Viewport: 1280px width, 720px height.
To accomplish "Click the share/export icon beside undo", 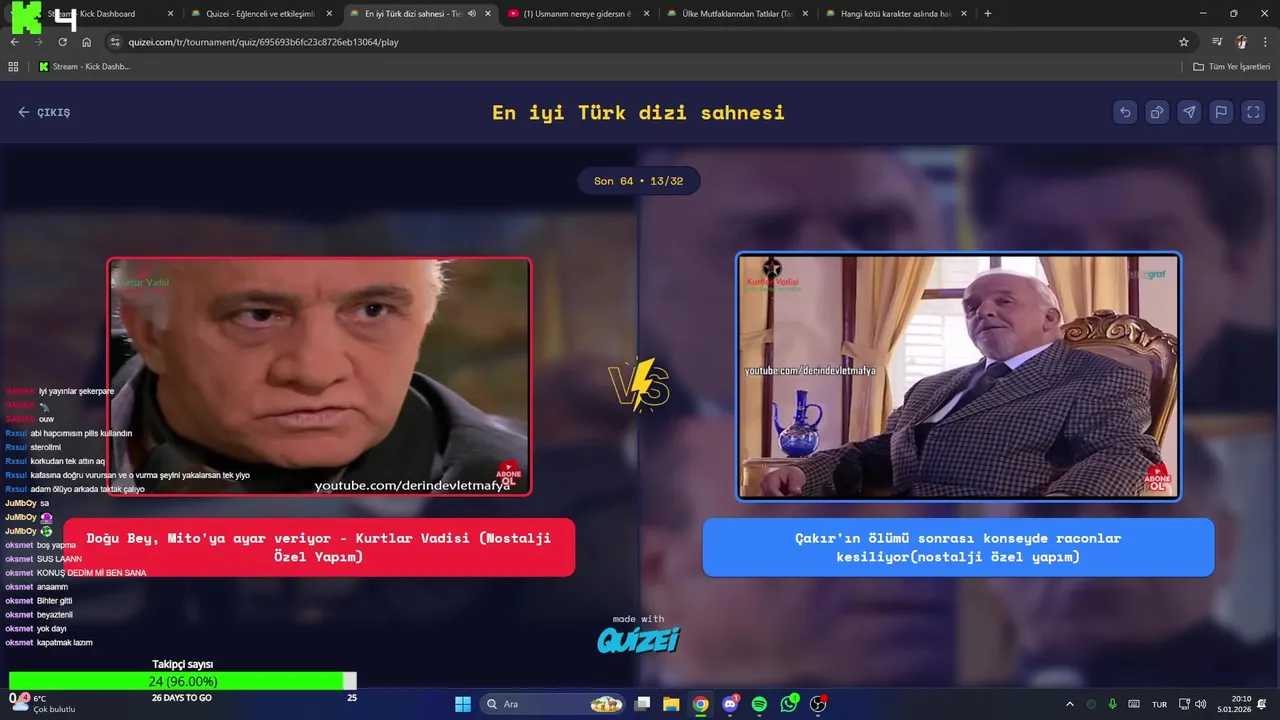I will point(1157,112).
